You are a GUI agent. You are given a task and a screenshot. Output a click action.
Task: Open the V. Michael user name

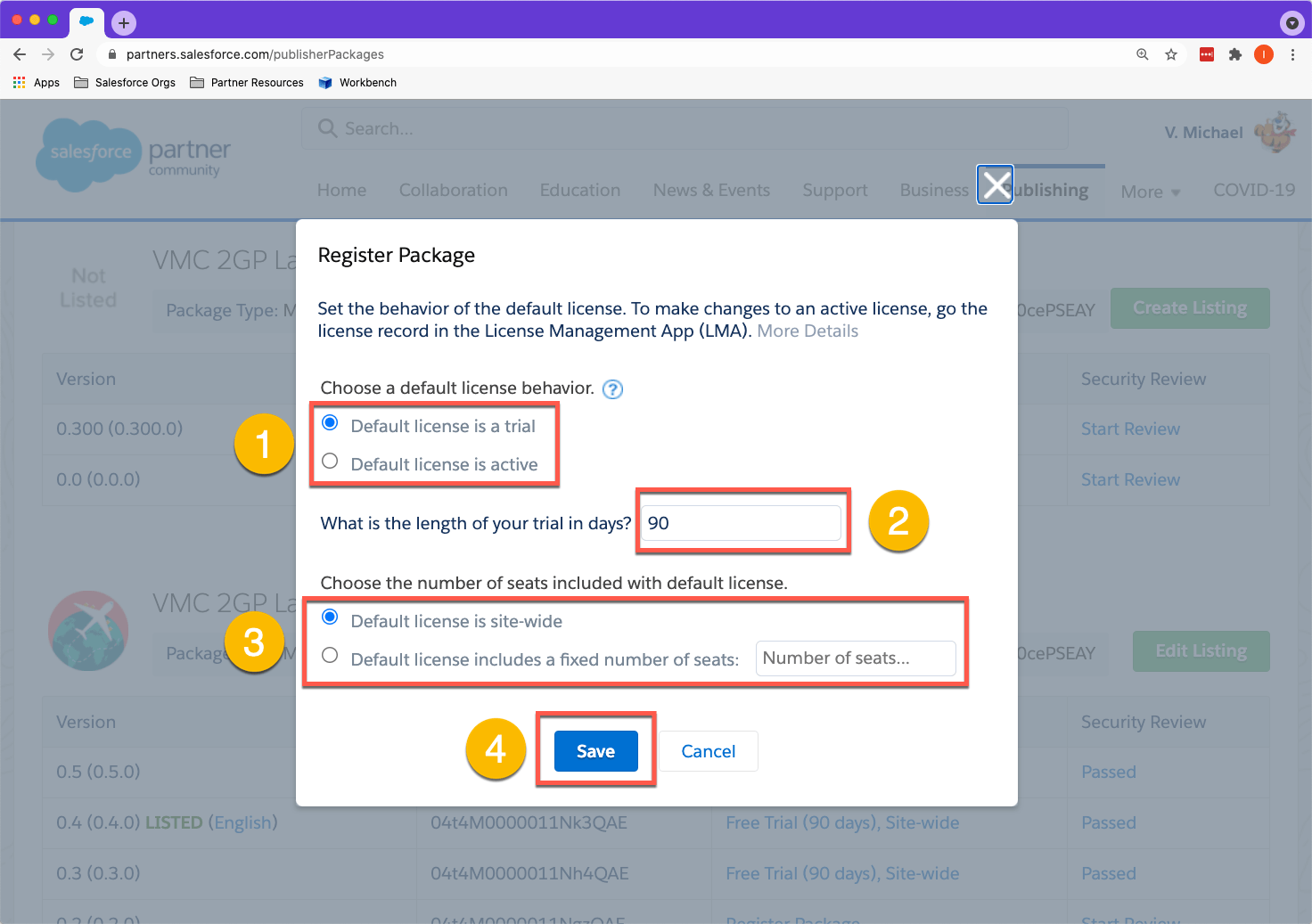point(1203,133)
